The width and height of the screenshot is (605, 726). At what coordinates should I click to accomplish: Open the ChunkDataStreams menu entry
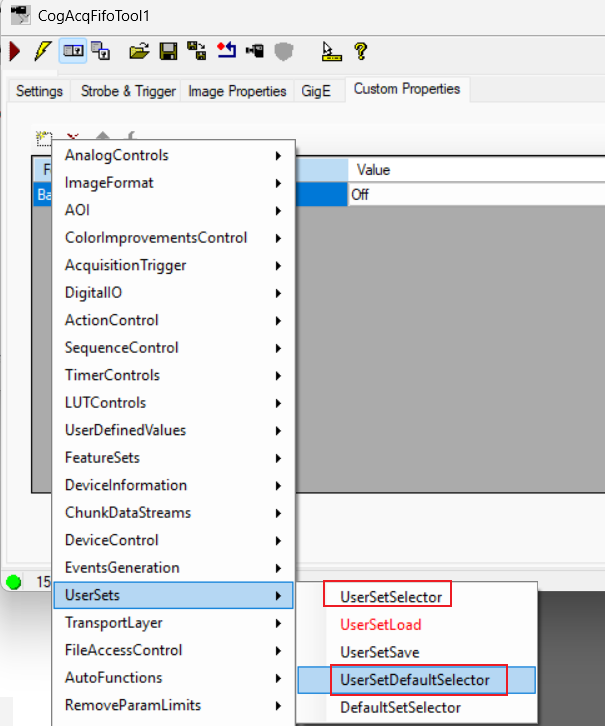point(174,513)
